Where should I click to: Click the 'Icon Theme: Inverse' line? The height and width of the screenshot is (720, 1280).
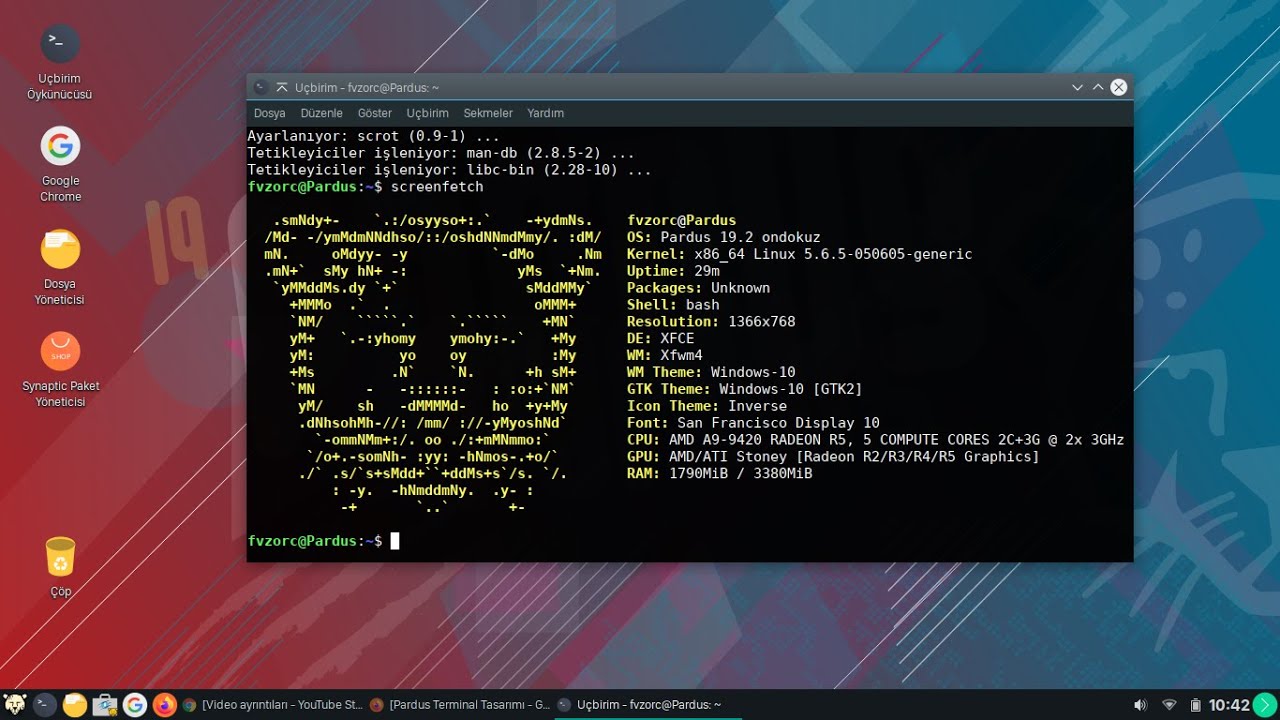[706, 406]
